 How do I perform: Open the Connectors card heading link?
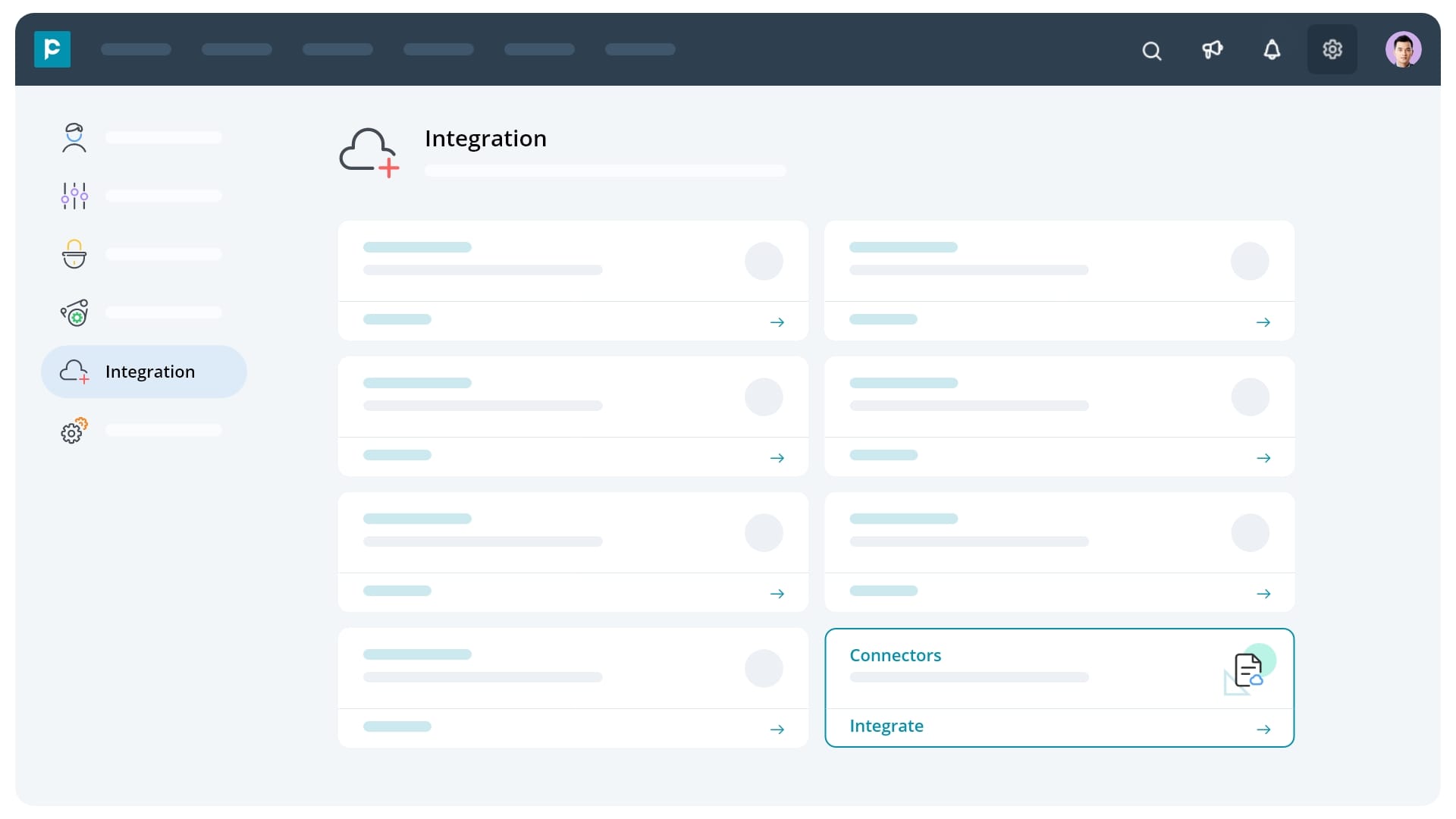pyautogui.click(x=896, y=655)
